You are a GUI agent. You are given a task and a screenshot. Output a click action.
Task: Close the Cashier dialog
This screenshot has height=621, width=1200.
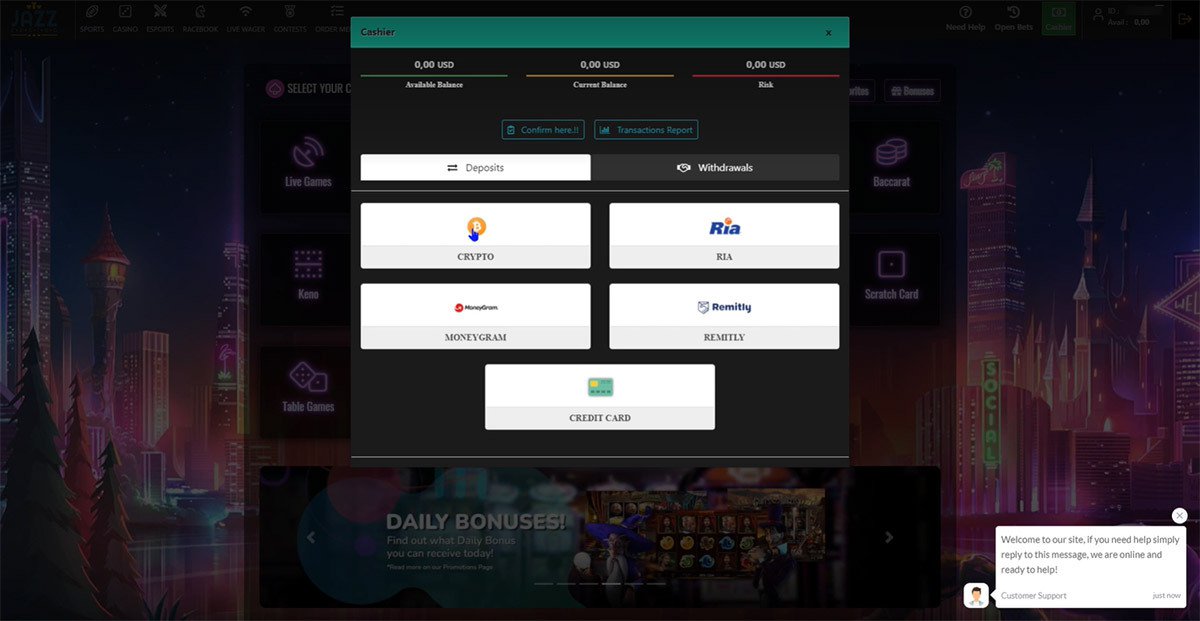828,33
